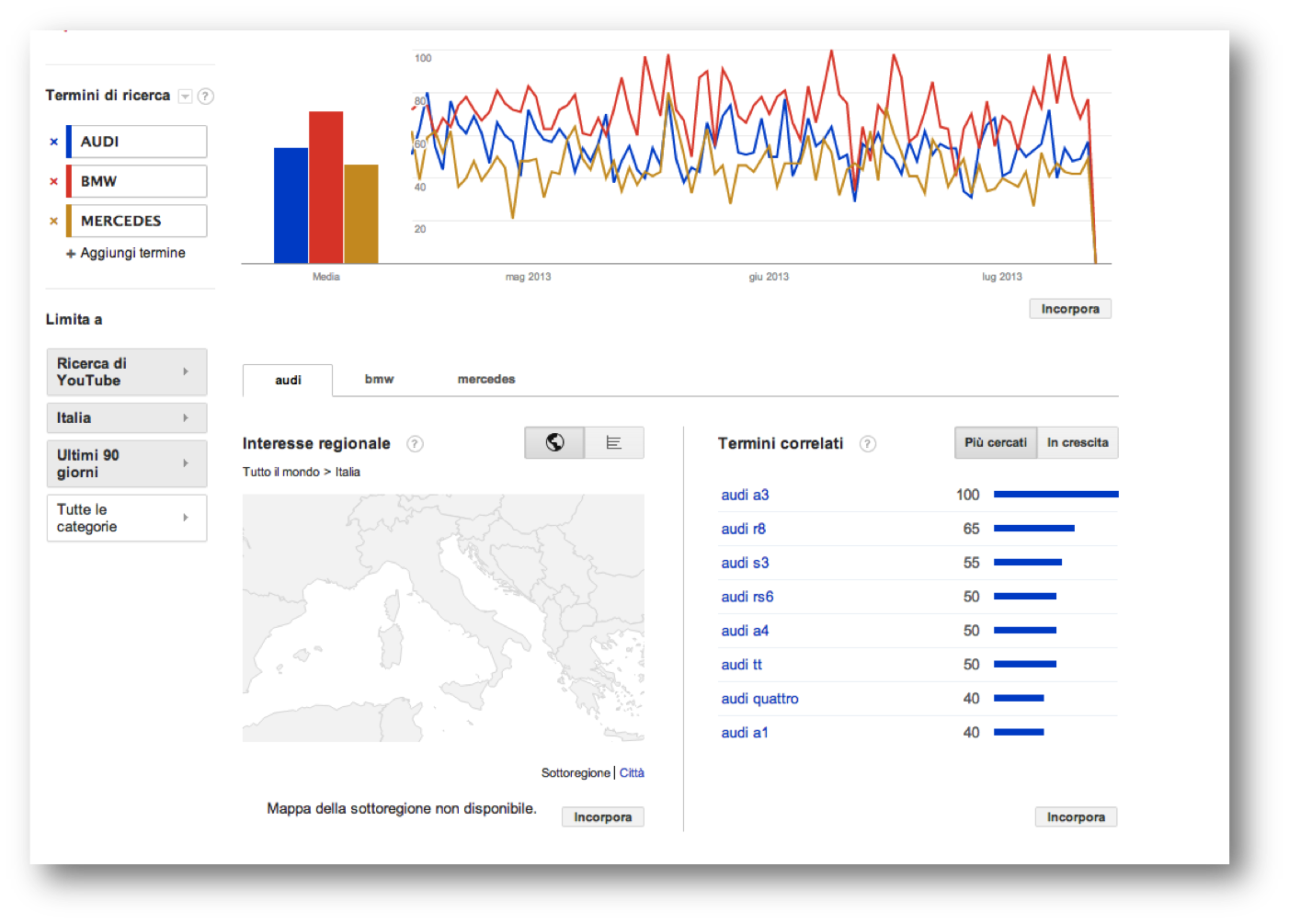Open related term audi a3
Viewport: 1289px width, 924px height.
745,495
